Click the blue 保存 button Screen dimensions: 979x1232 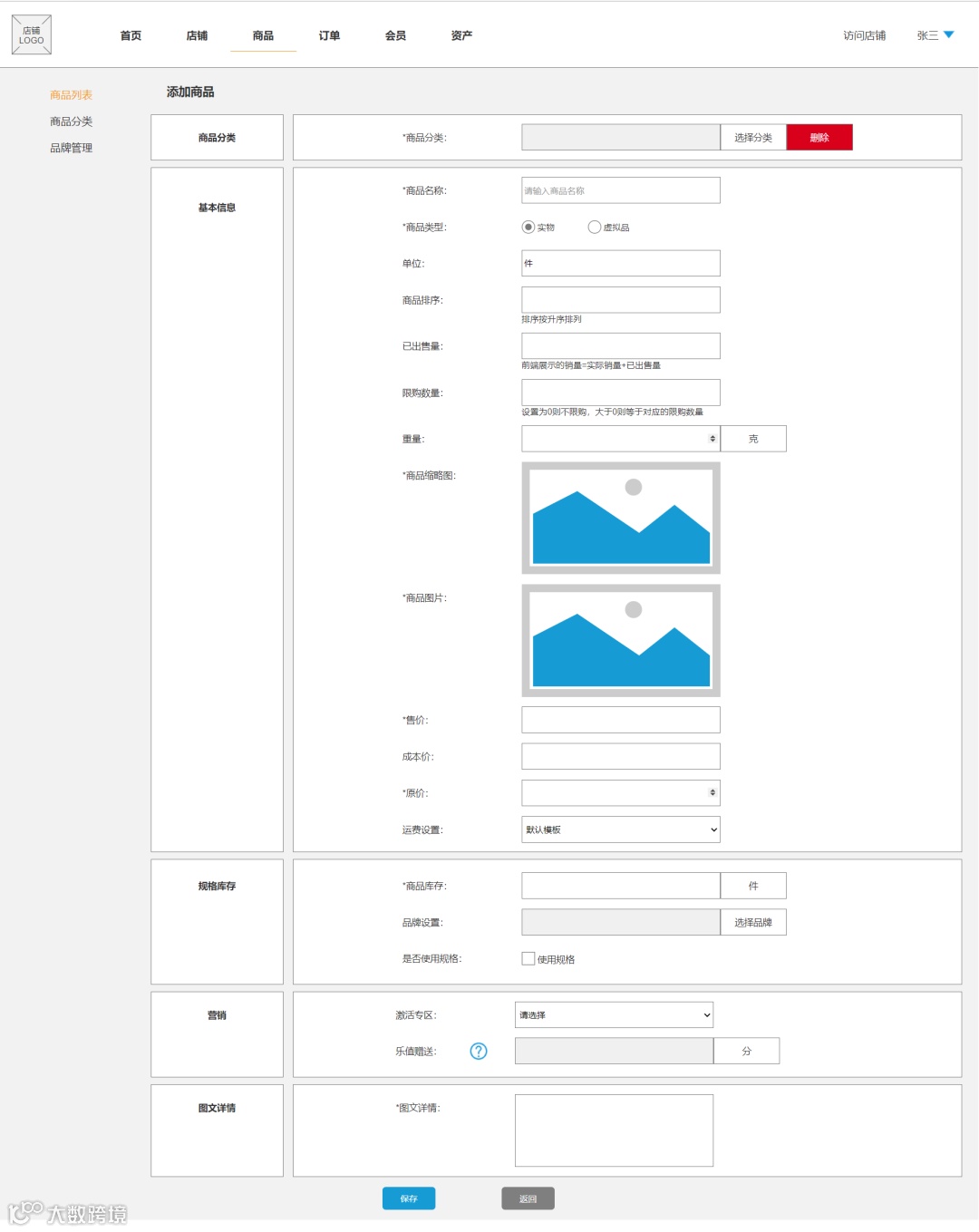pyautogui.click(x=409, y=1198)
